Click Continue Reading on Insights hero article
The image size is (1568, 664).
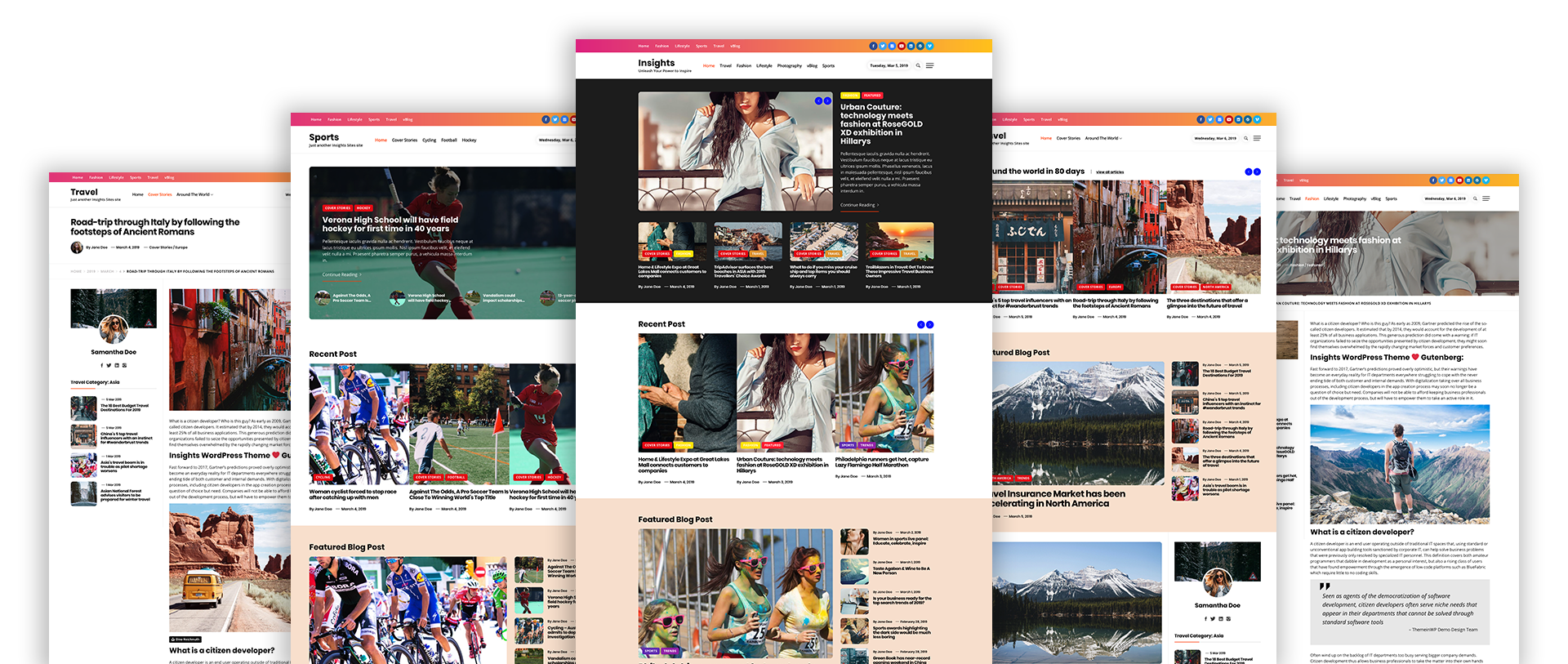coord(860,205)
